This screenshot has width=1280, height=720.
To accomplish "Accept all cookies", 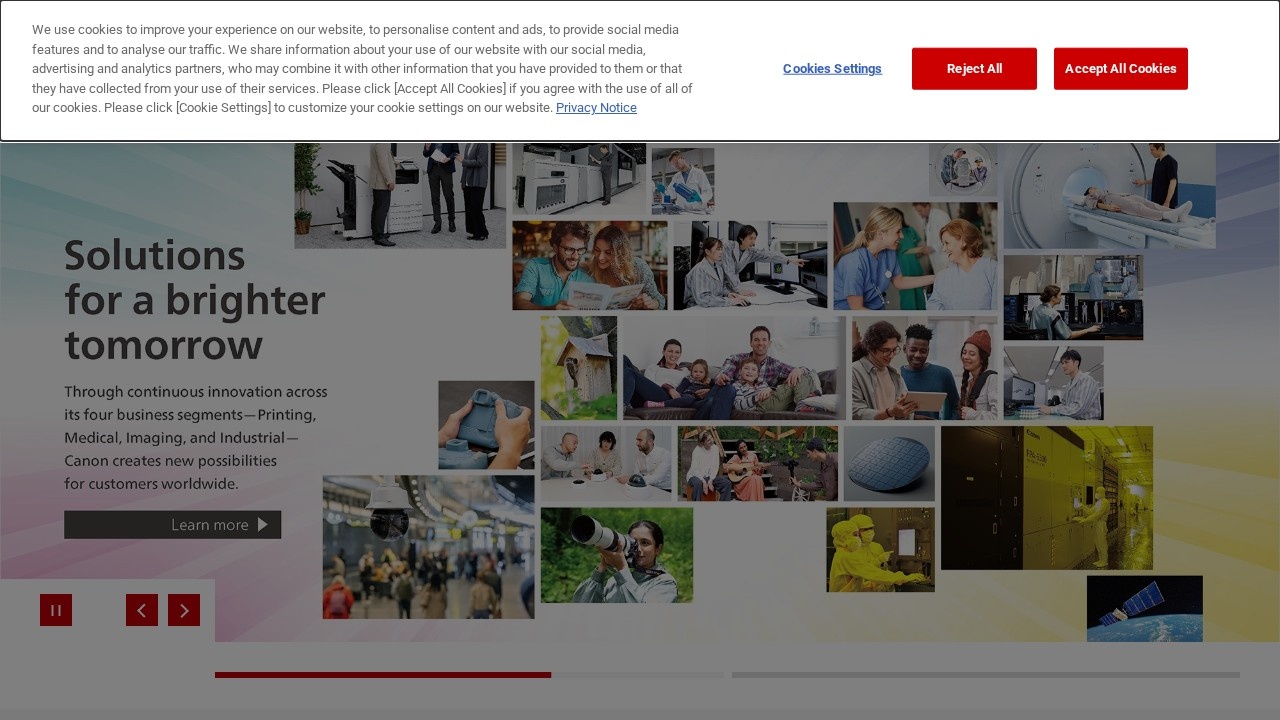I will [x=1120, y=69].
